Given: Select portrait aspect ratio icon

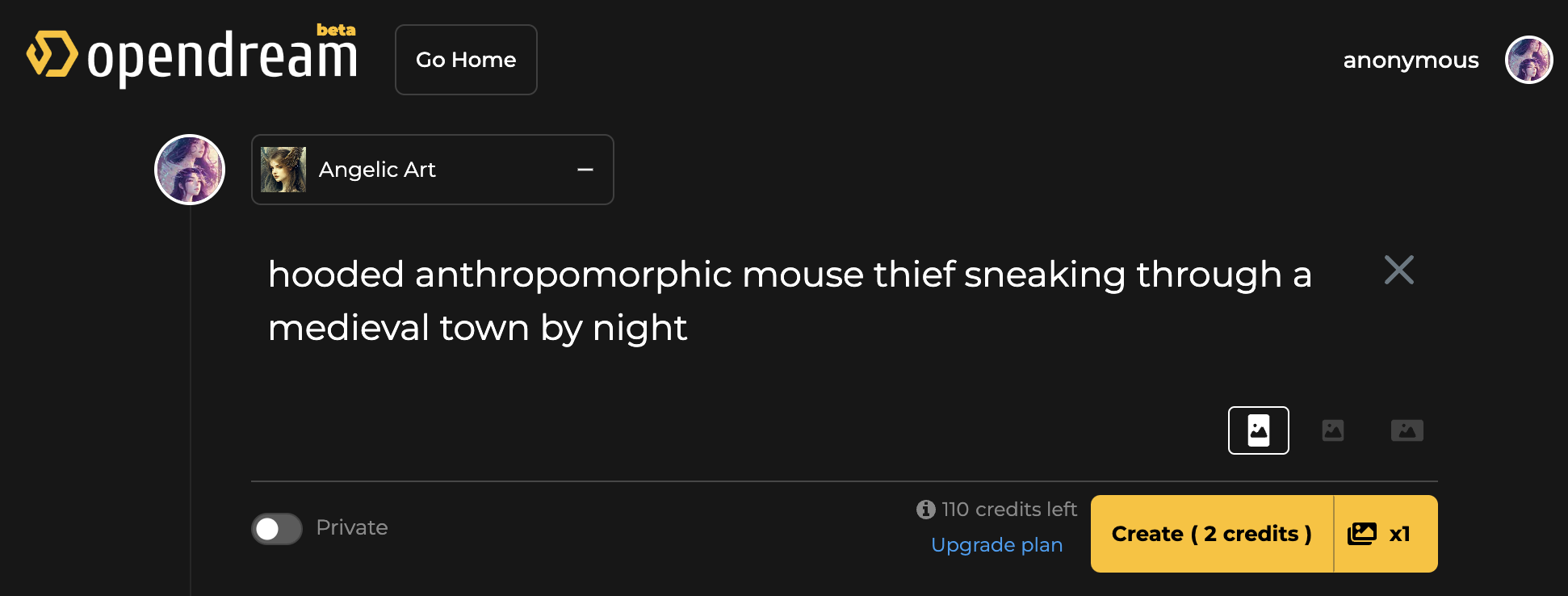Looking at the screenshot, I should pyautogui.click(x=1258, y=430).
